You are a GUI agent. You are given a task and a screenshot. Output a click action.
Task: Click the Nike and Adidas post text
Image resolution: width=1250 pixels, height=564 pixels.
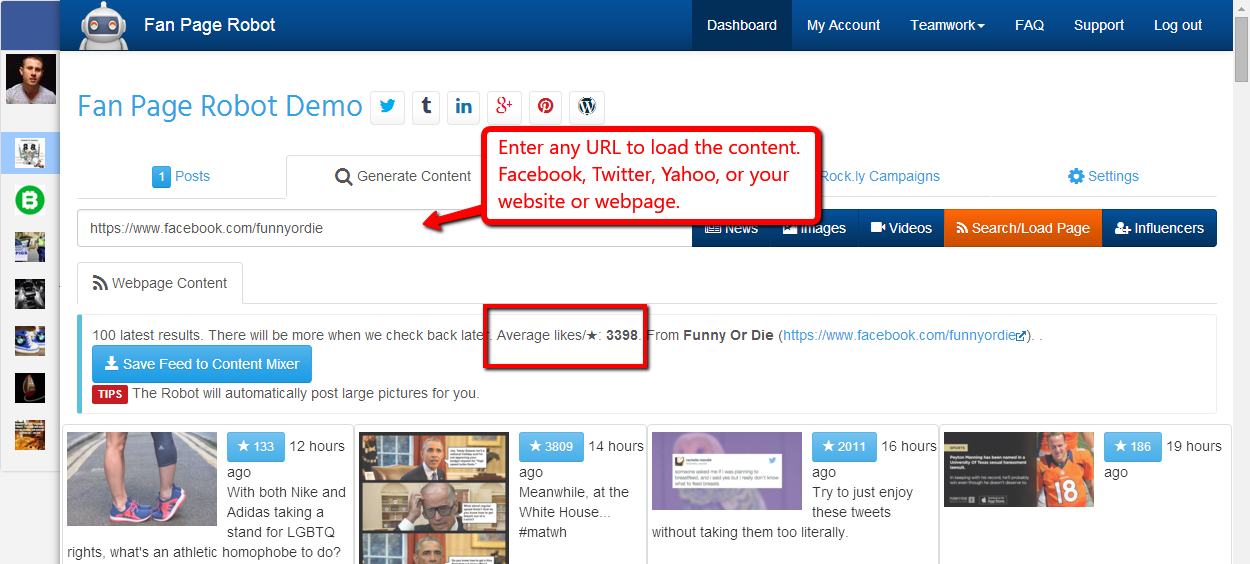tap(206, 522)
